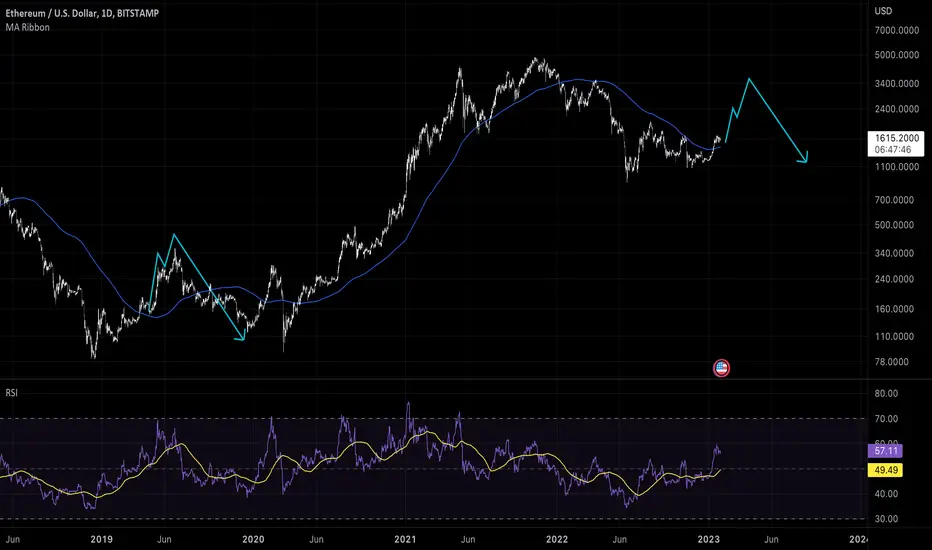
Task: Click the 78.0000 price axis label
Action: tap(892, 362)
